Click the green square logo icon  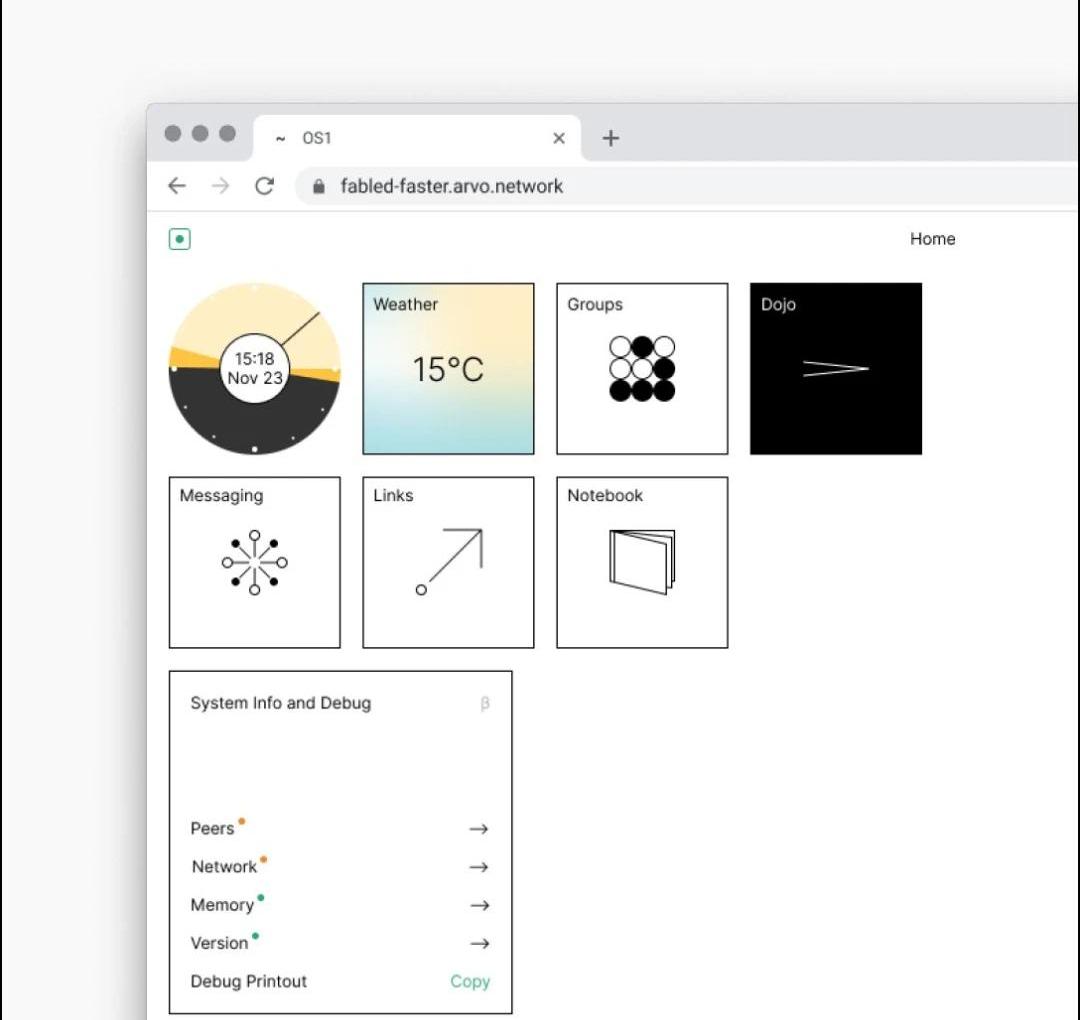click(180, 239)
